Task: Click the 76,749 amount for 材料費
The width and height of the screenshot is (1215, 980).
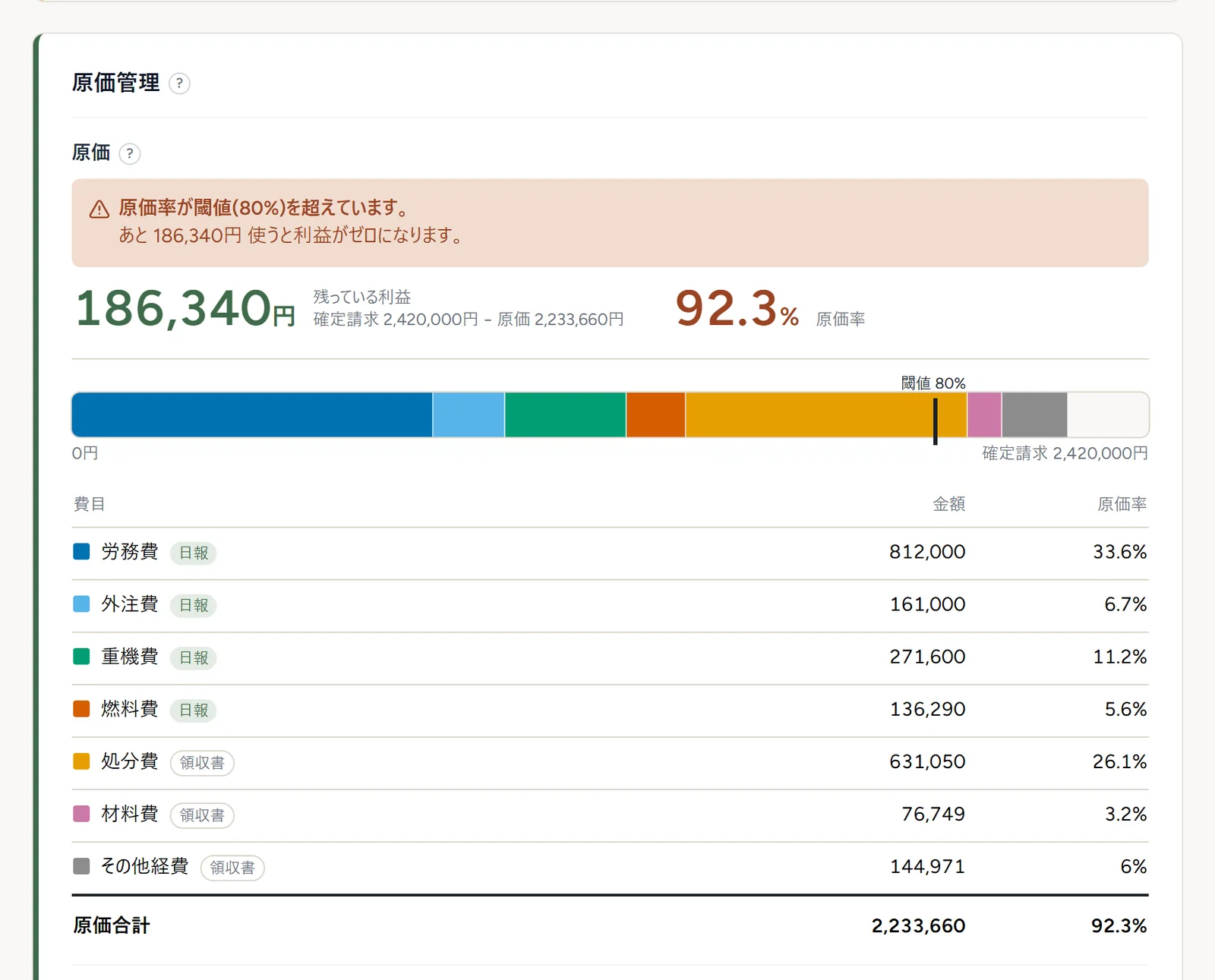Action: pos(933,814)
